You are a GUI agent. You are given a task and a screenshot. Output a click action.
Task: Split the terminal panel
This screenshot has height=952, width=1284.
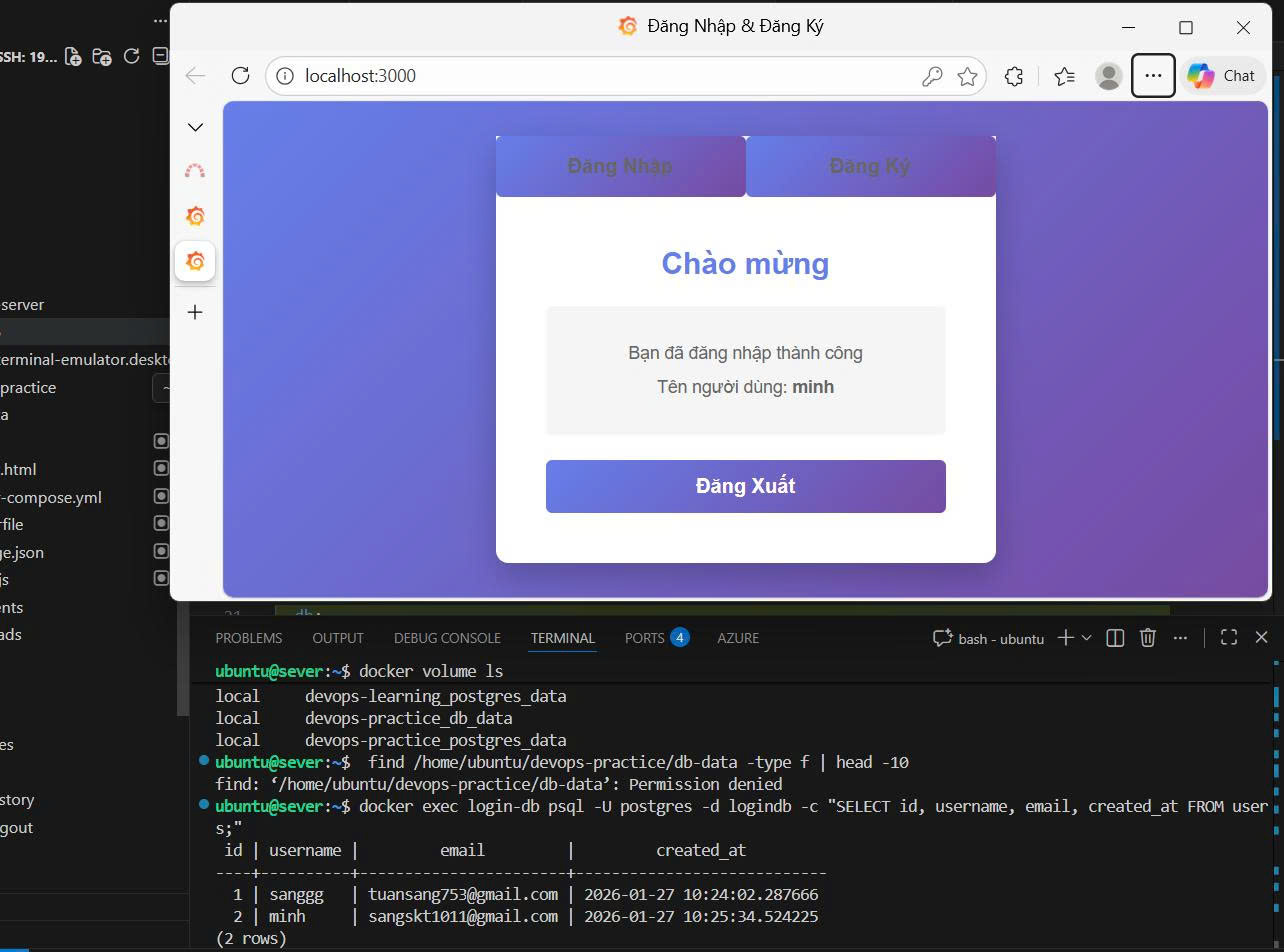tap(1115, 638)
